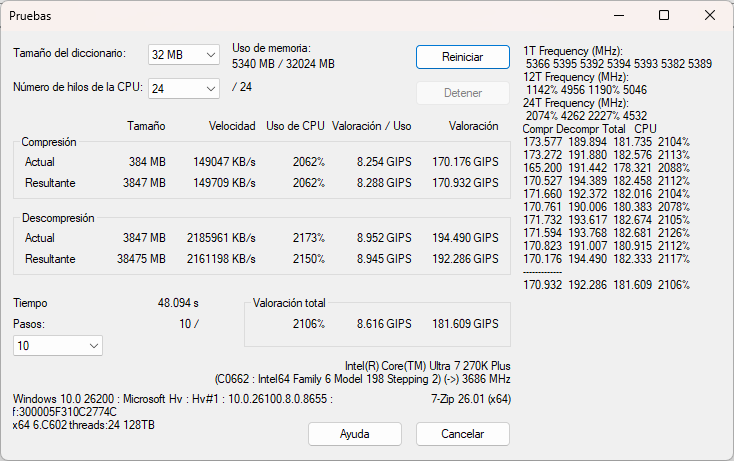The height and width of the screenshot is (461, 734).
Task: Click decompression CPU usage 2173%
Action: [x=309, y=238]
